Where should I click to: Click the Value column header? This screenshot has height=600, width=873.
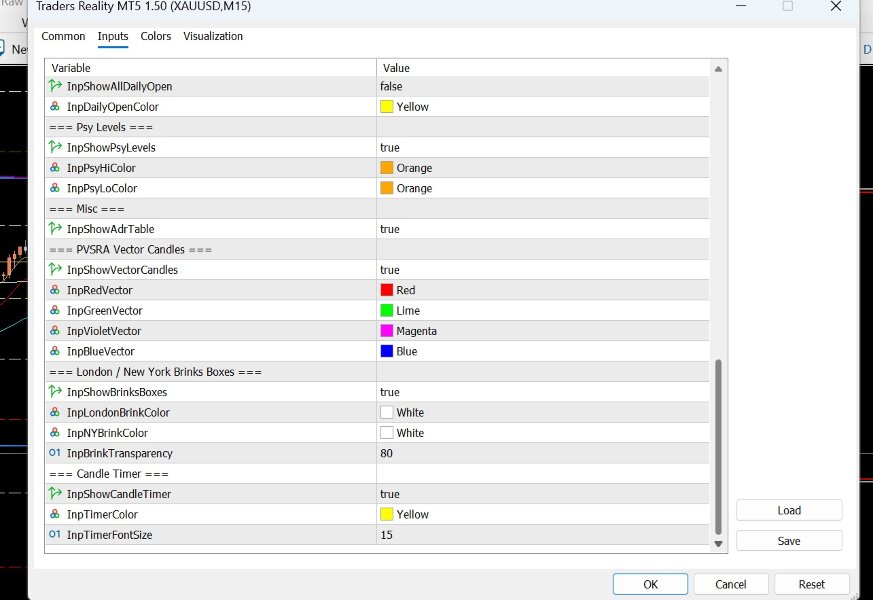(x=543, y=68)
